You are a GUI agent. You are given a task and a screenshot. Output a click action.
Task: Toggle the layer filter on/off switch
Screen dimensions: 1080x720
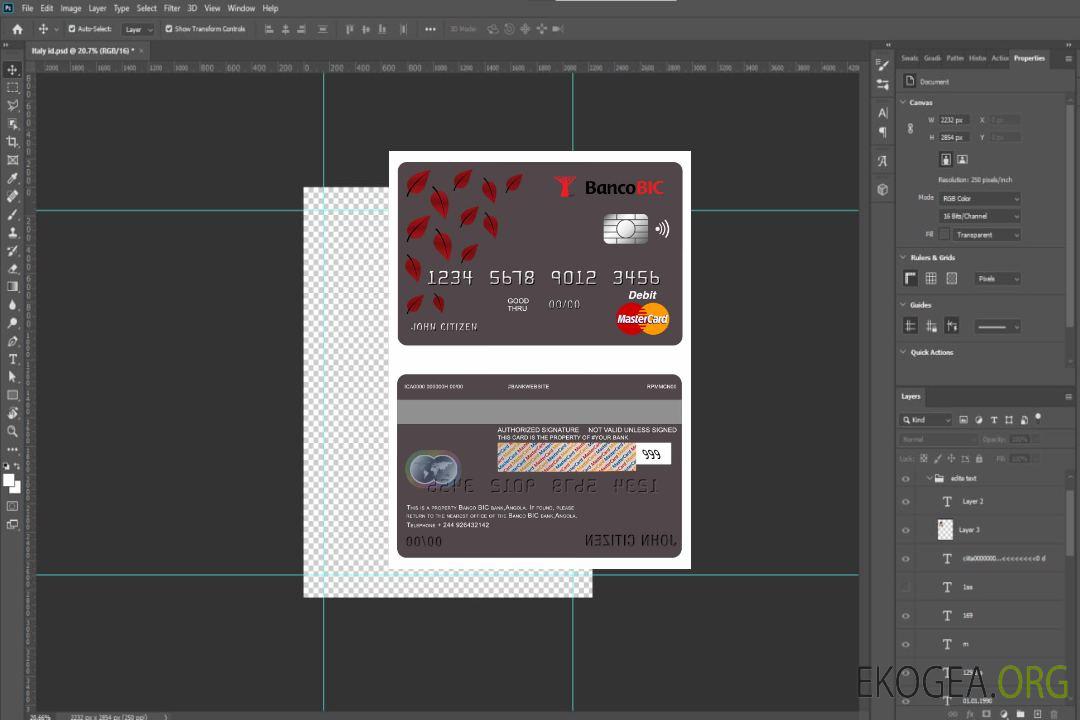coord(1038,418)
